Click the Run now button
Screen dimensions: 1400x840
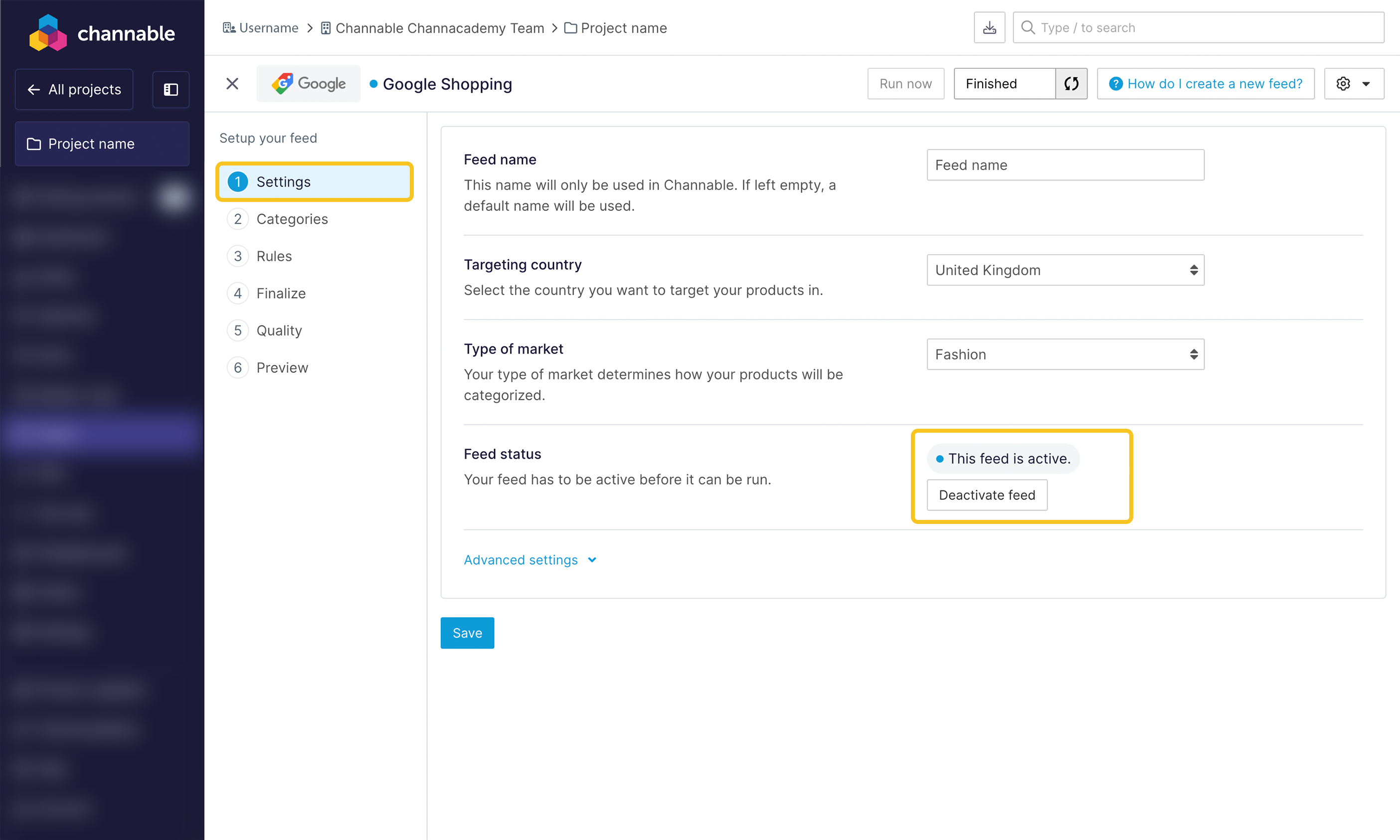(905, 84)
